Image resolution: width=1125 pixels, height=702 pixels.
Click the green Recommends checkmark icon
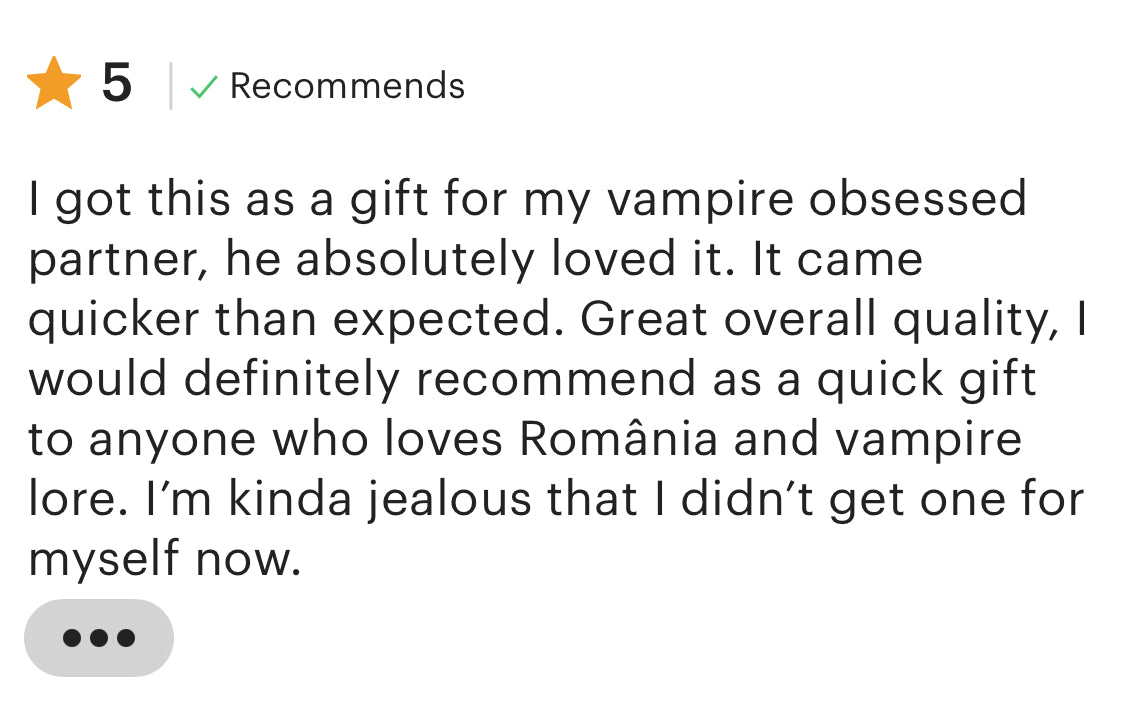click(x=204, y=87)
